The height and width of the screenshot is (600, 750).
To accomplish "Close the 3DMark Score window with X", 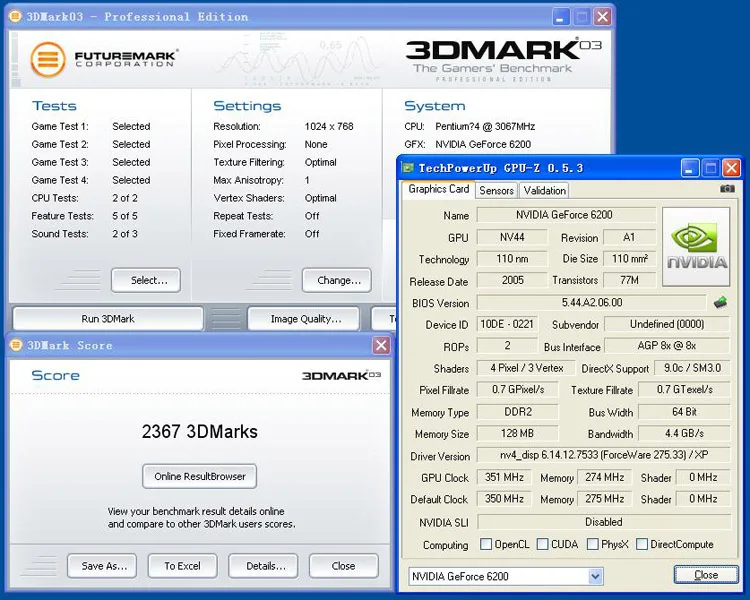I will (x=381, y=345).
